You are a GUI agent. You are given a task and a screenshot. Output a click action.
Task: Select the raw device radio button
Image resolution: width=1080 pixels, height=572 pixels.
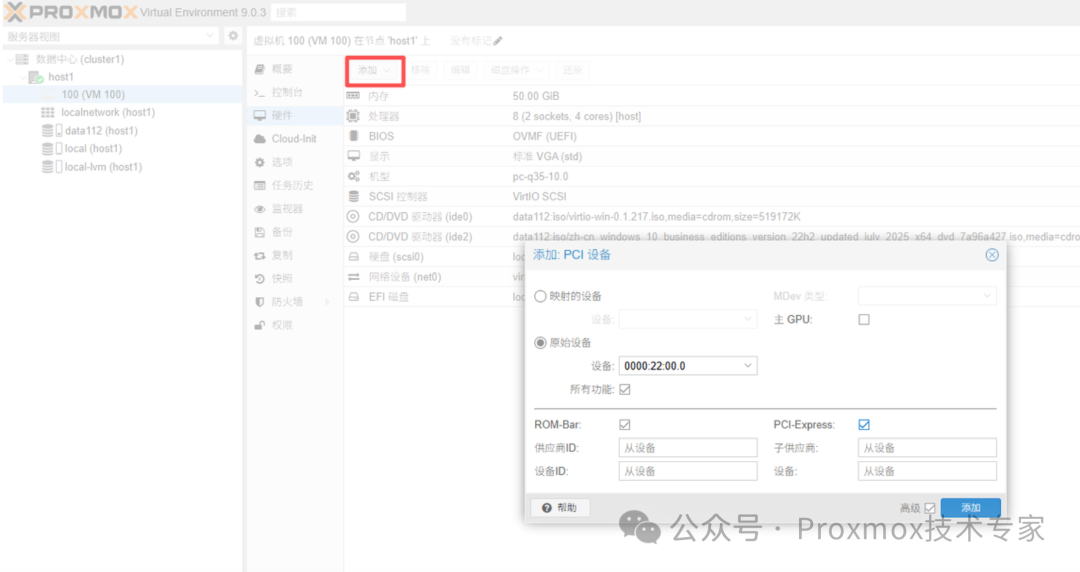point(540,343)
